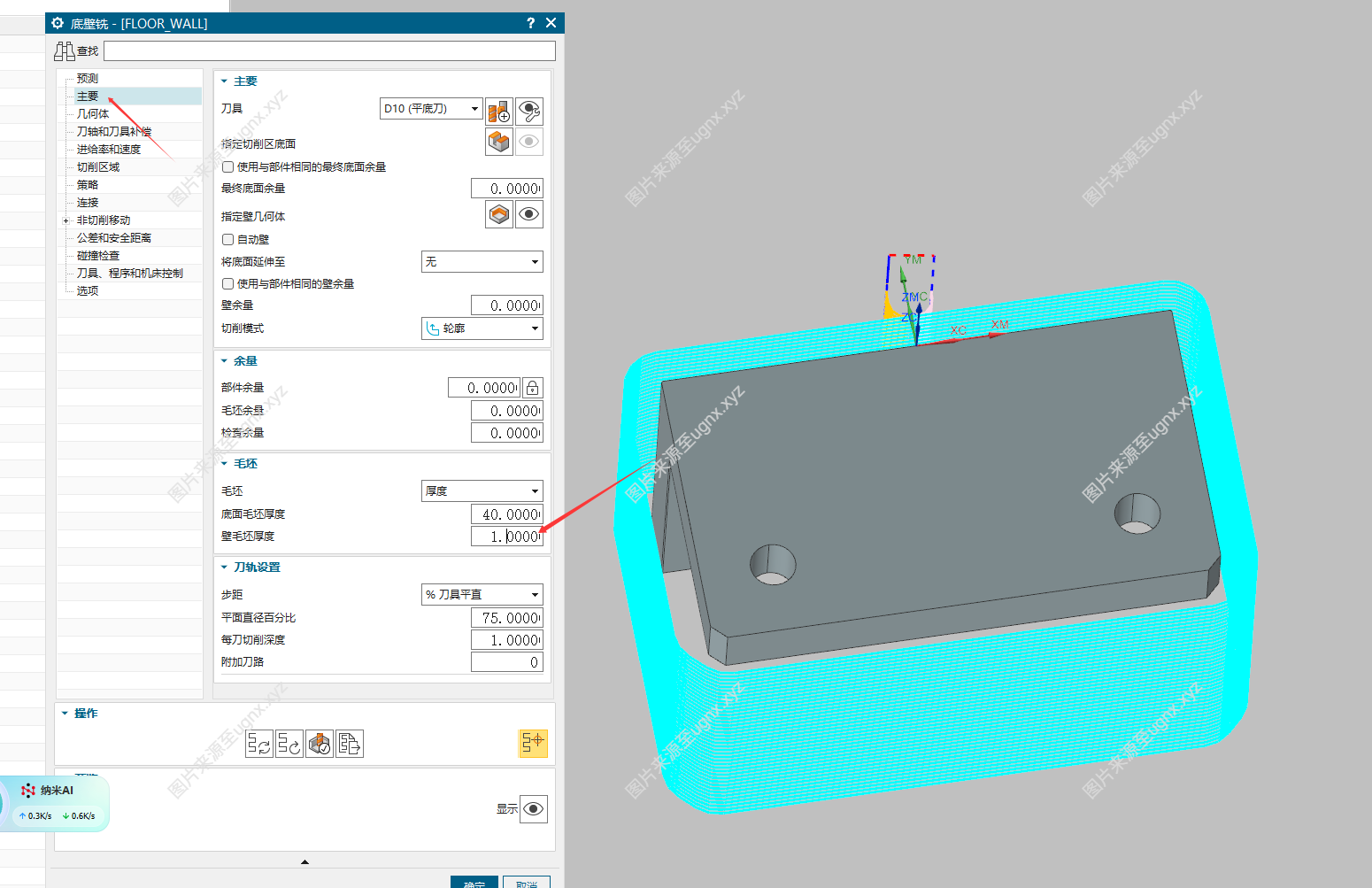
Task: Select 进给率和速度 in the left tree
Action: [108, 149]
